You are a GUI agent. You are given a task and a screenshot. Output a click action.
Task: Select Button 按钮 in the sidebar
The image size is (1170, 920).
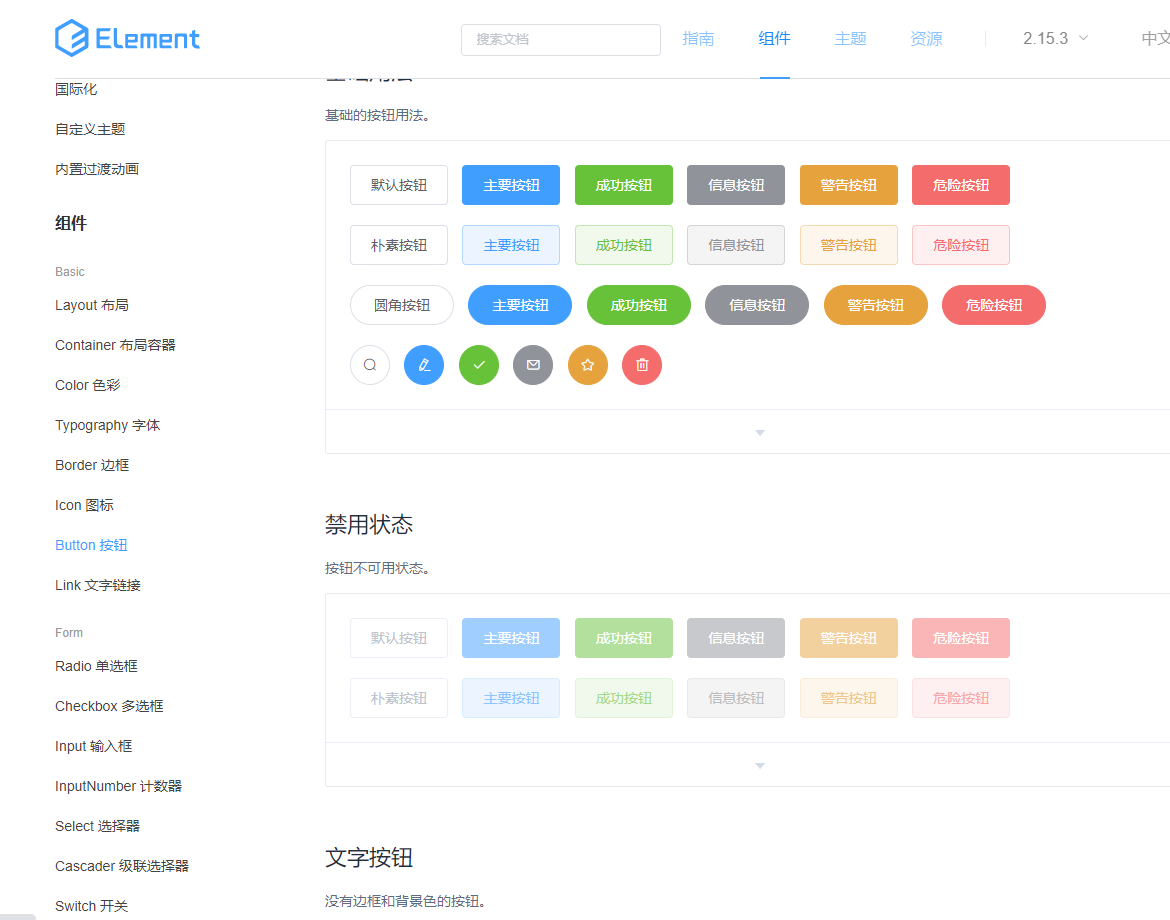91,545
